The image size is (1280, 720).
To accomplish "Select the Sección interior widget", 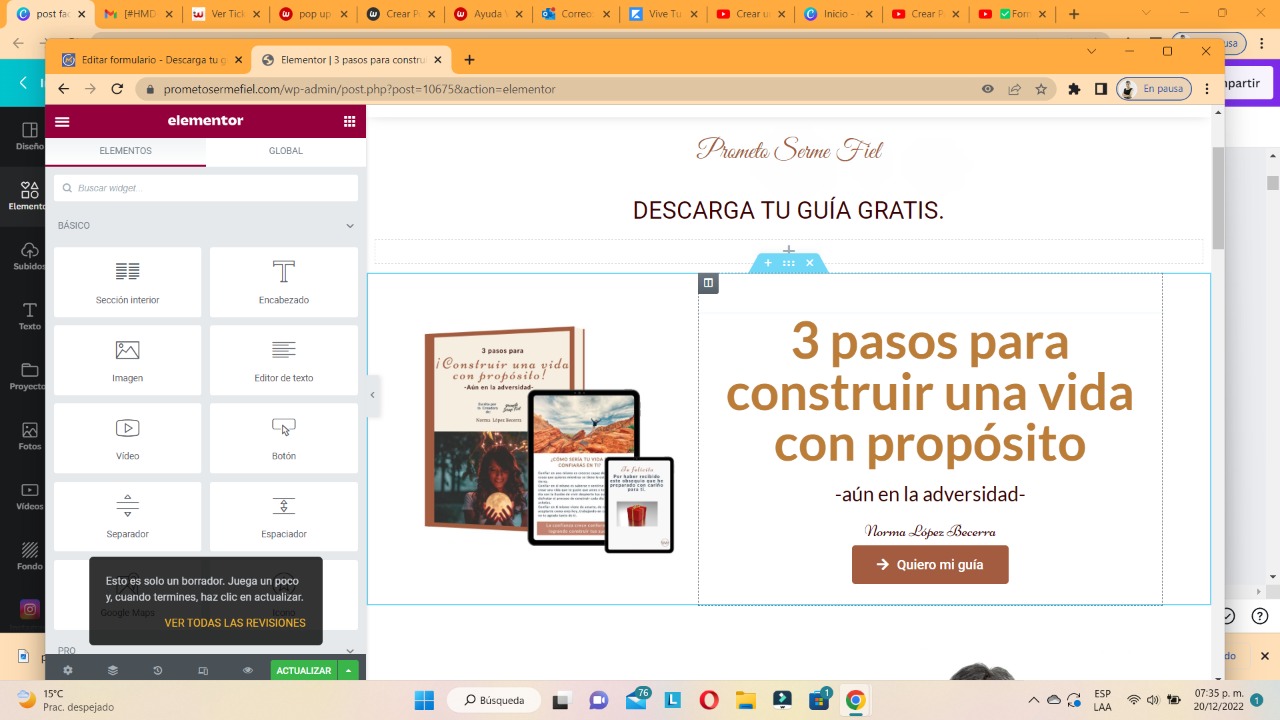I will 127,282.
